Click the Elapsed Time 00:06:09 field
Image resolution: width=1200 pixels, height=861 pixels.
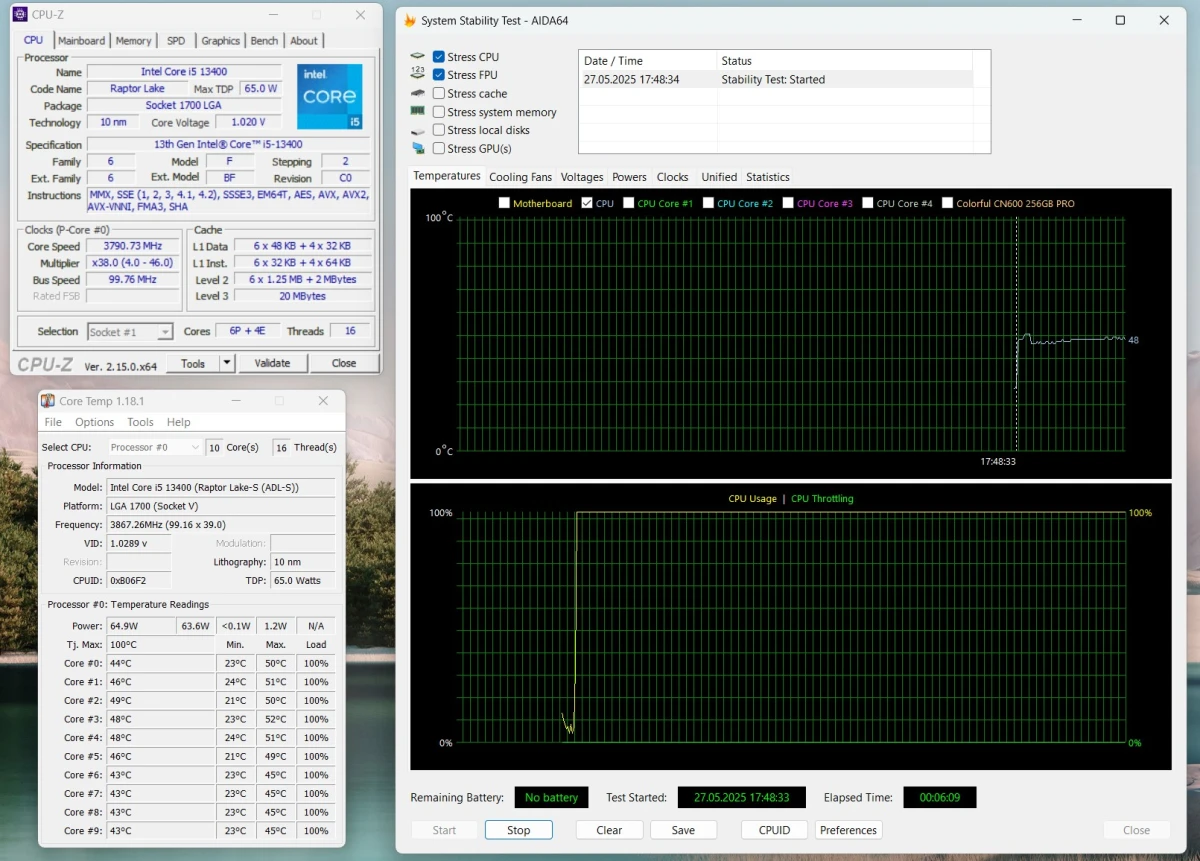click(940, 797)
